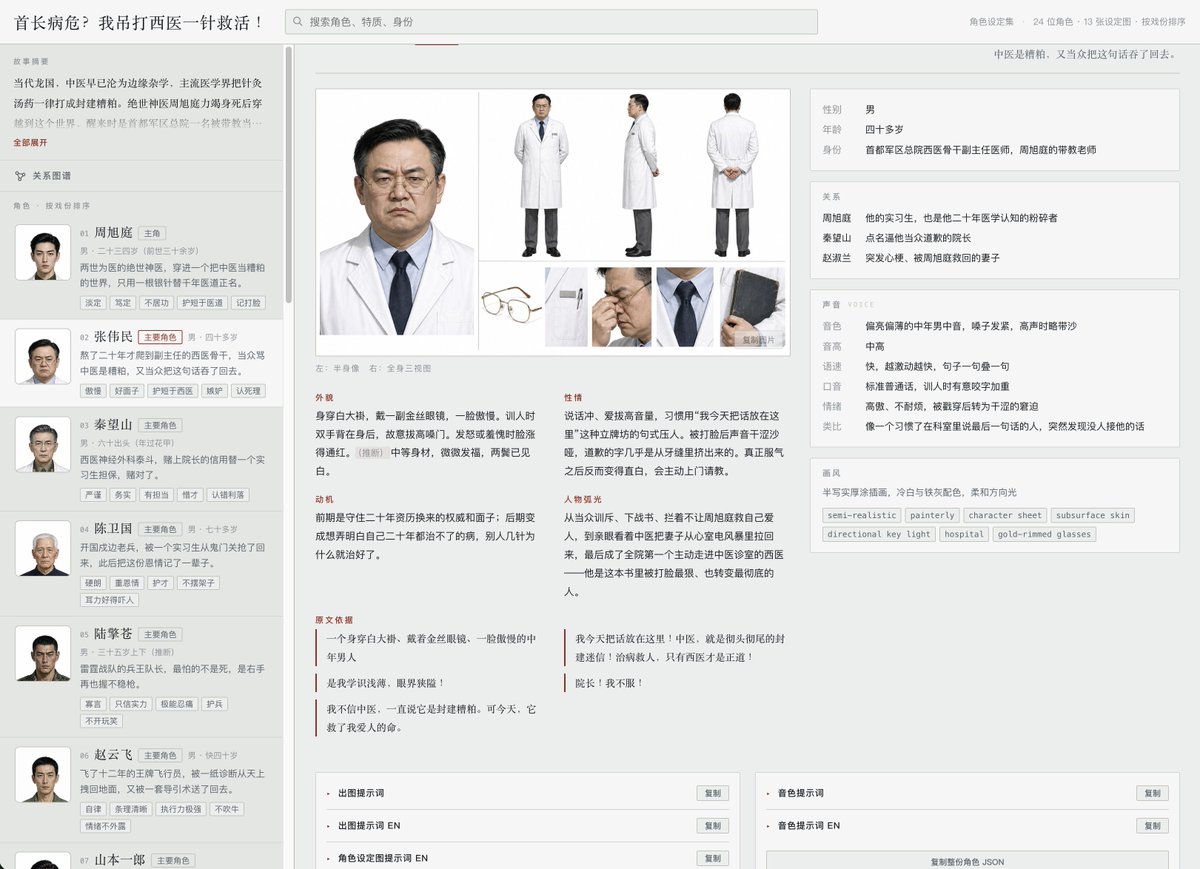Click the 推断 marker in 外貌 text
This screenshot has height=869, width=1200.
tap(371, 452)
